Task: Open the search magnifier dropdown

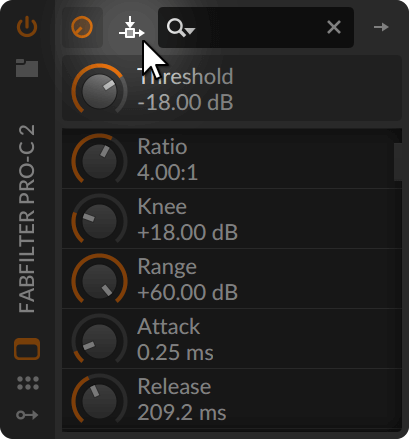Action: (180, 28)
